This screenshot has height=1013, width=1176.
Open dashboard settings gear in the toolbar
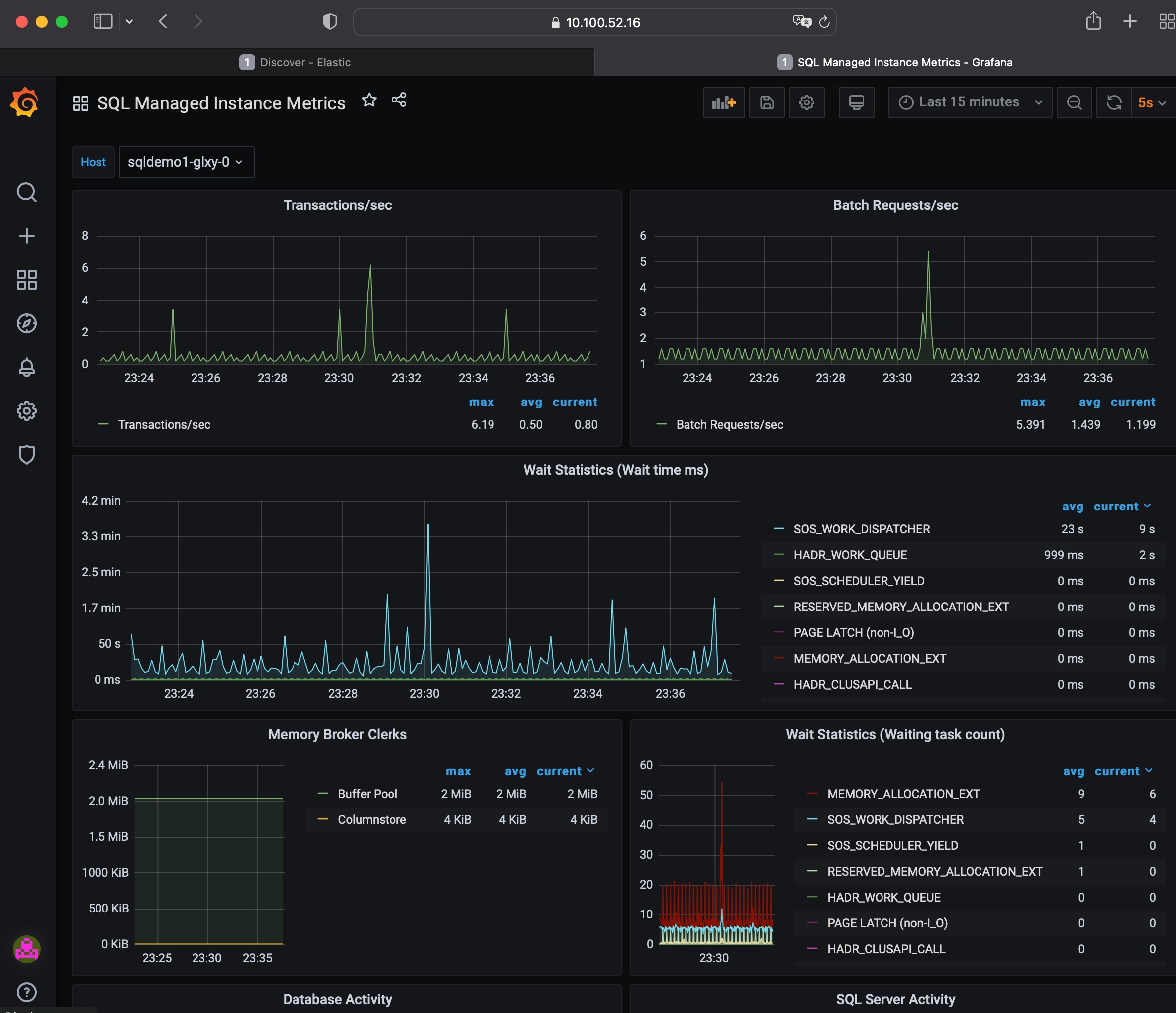pos(806,102)
